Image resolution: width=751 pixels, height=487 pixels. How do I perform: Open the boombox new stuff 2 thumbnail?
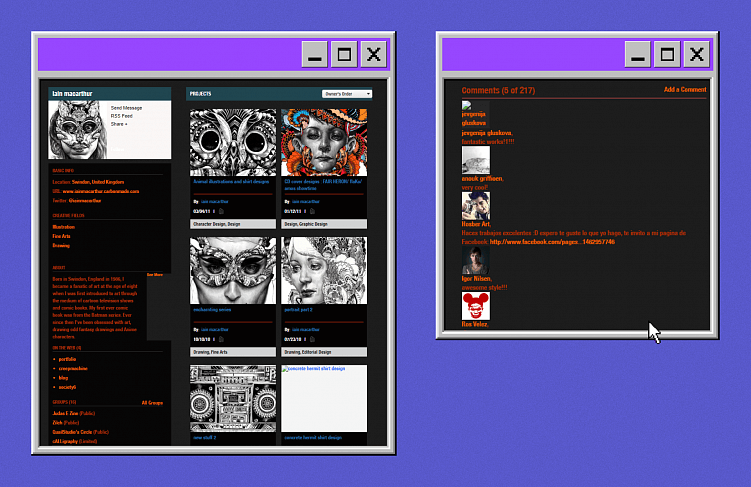point(233,398)
